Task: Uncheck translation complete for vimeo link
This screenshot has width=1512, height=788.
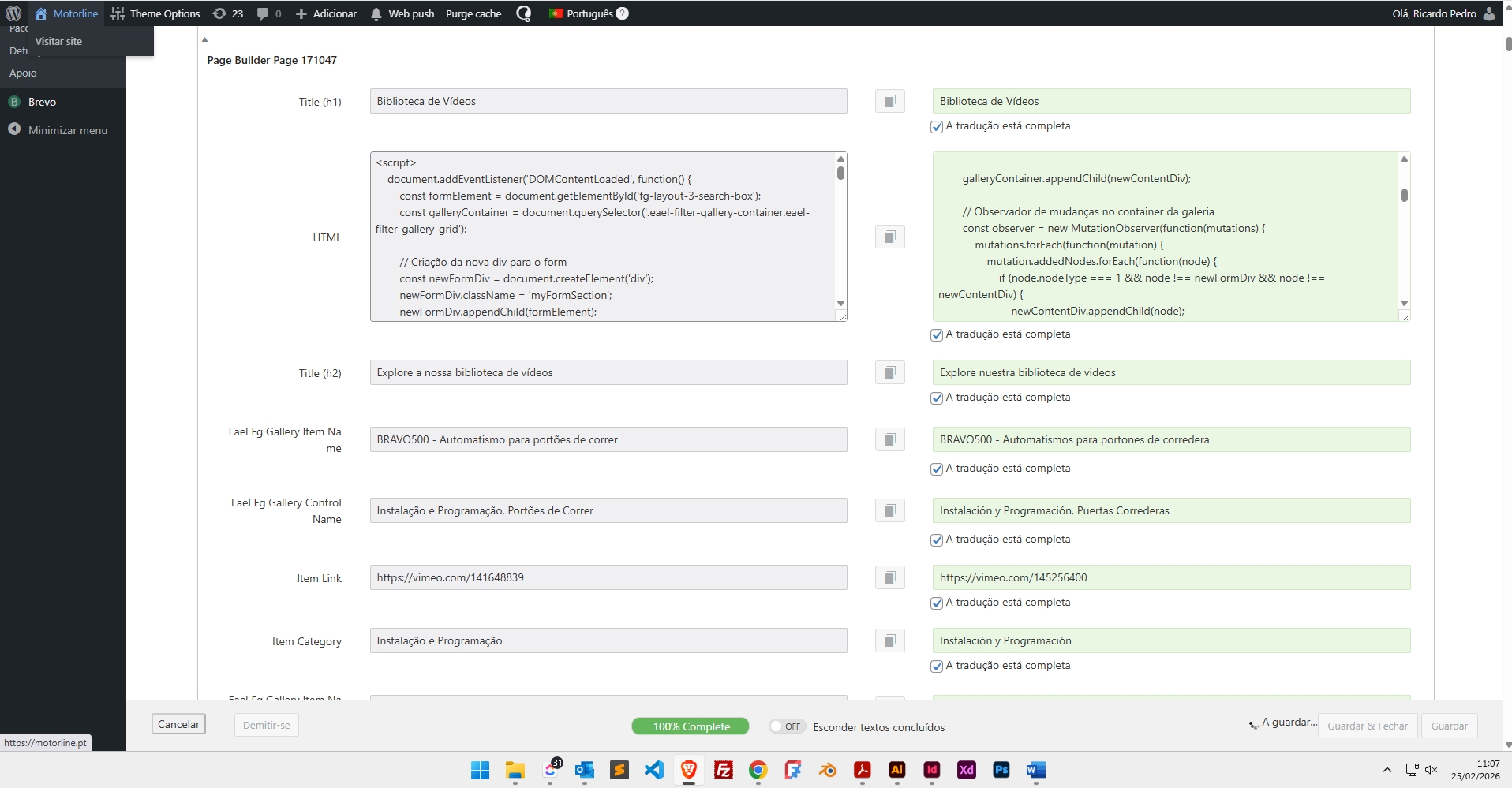Action: point(937,603)
